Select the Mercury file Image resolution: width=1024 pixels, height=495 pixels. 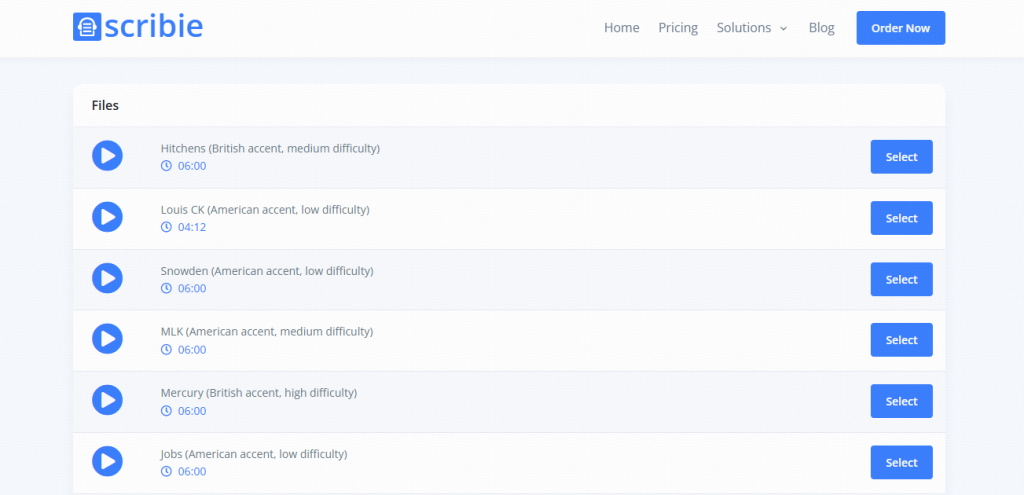point(901,402)
